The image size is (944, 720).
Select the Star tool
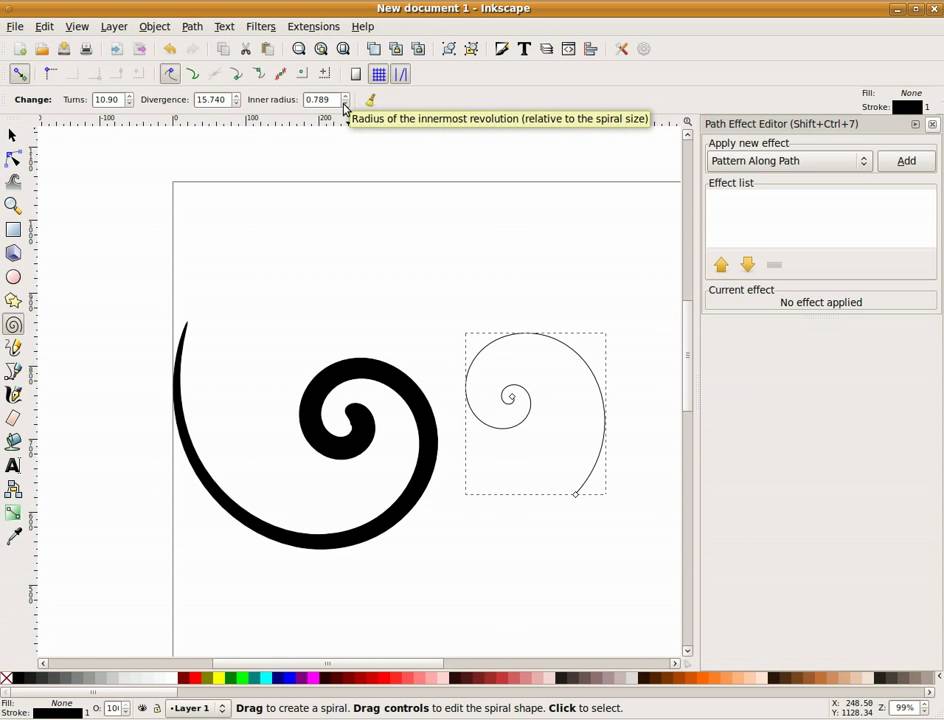14,301
